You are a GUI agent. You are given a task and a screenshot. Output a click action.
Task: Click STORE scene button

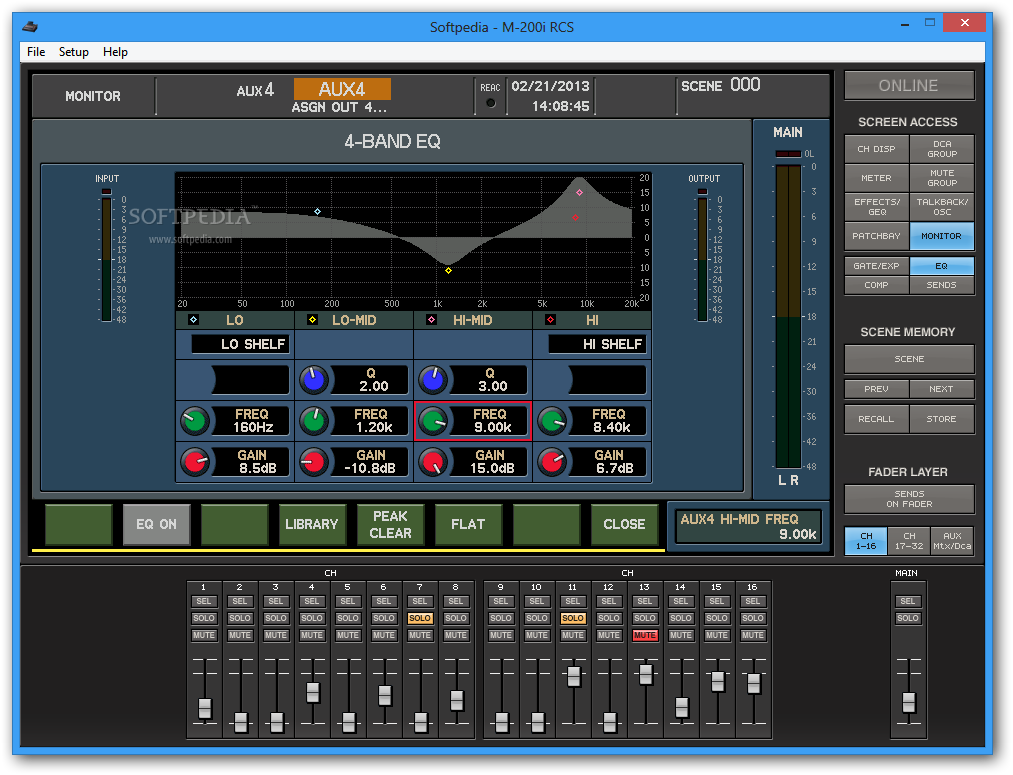click(942, 419)
